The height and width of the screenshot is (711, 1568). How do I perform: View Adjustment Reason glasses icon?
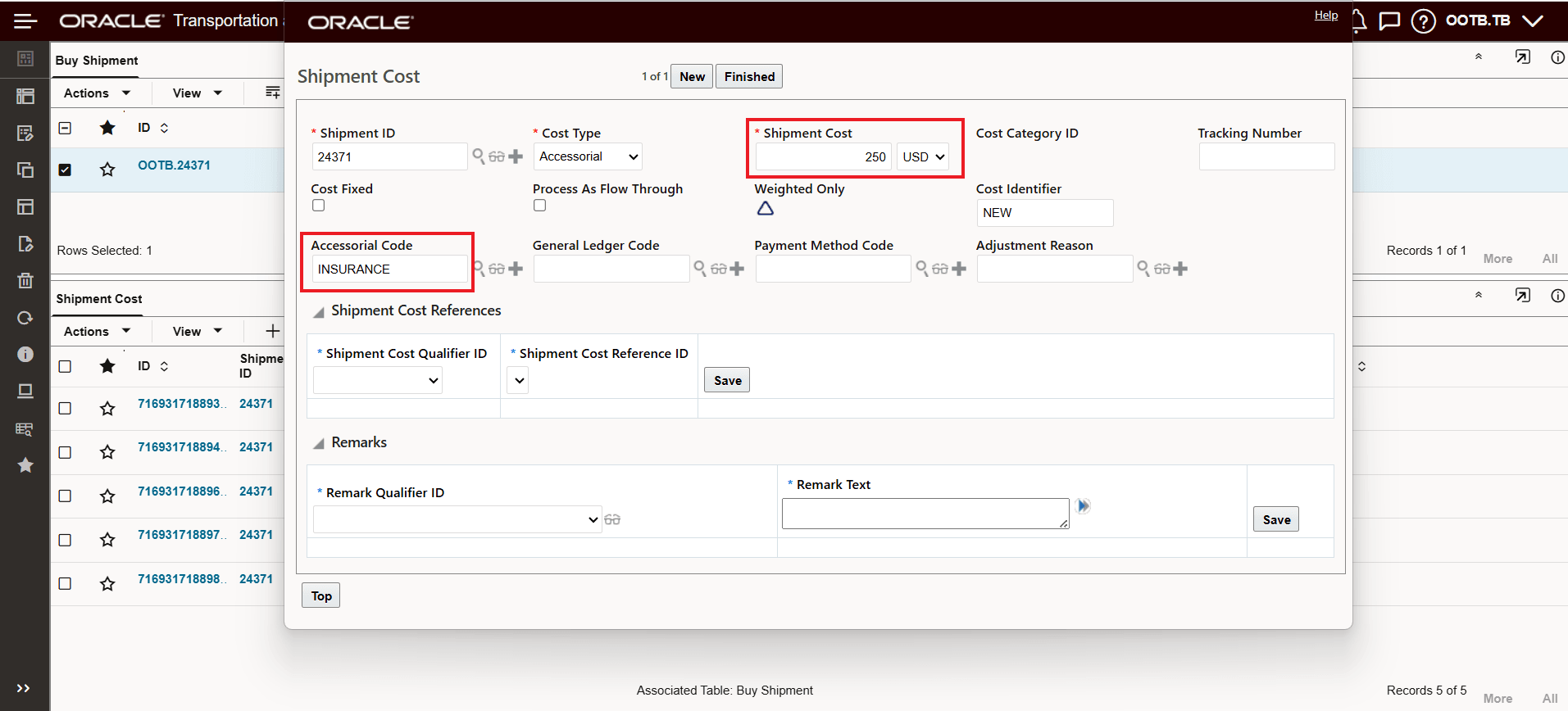[1162, 269]
